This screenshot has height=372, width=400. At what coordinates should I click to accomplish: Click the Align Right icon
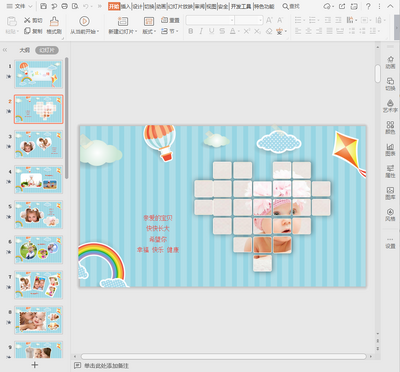319,31
